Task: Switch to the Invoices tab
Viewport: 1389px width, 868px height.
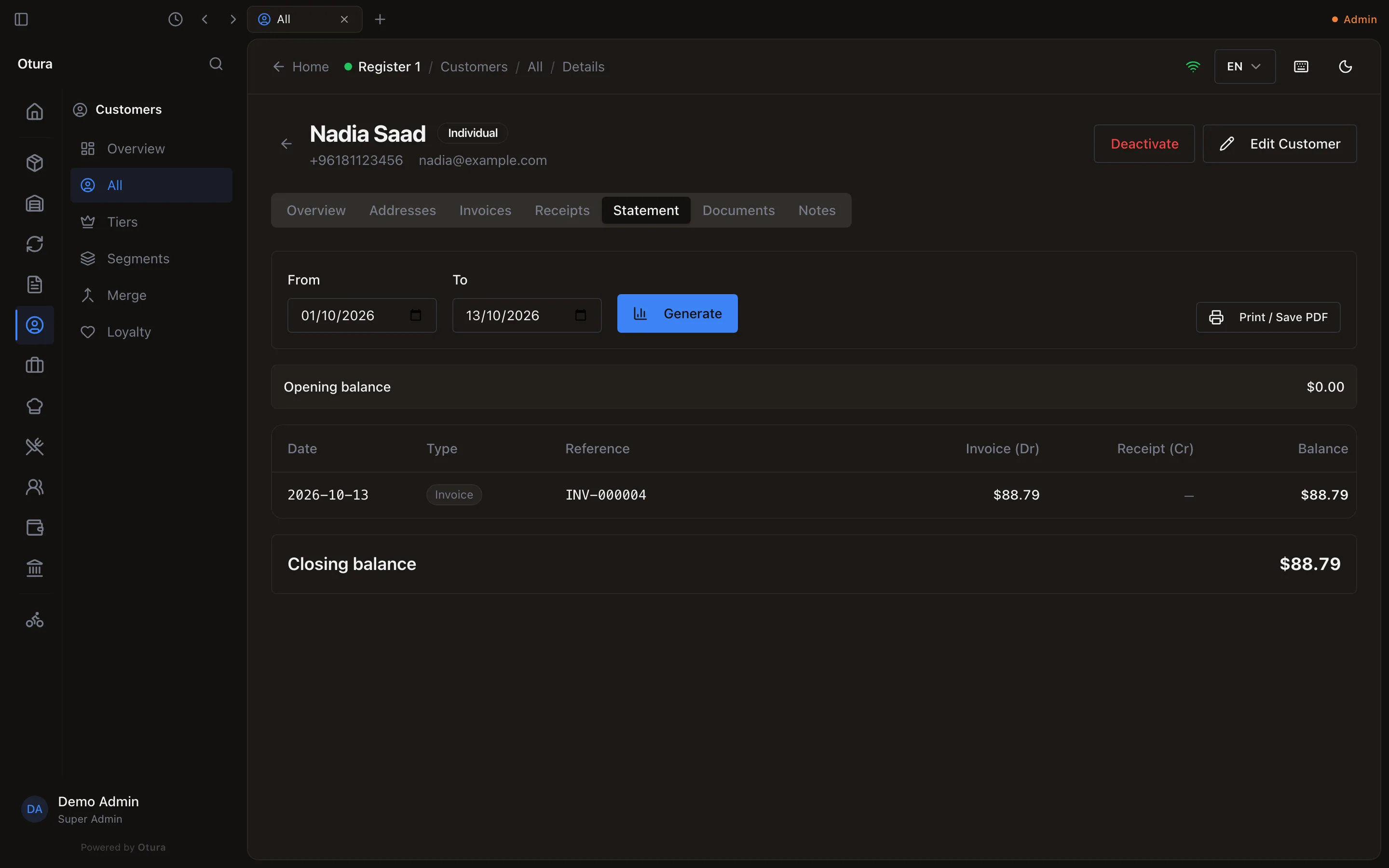Action: tap(485, 211)
